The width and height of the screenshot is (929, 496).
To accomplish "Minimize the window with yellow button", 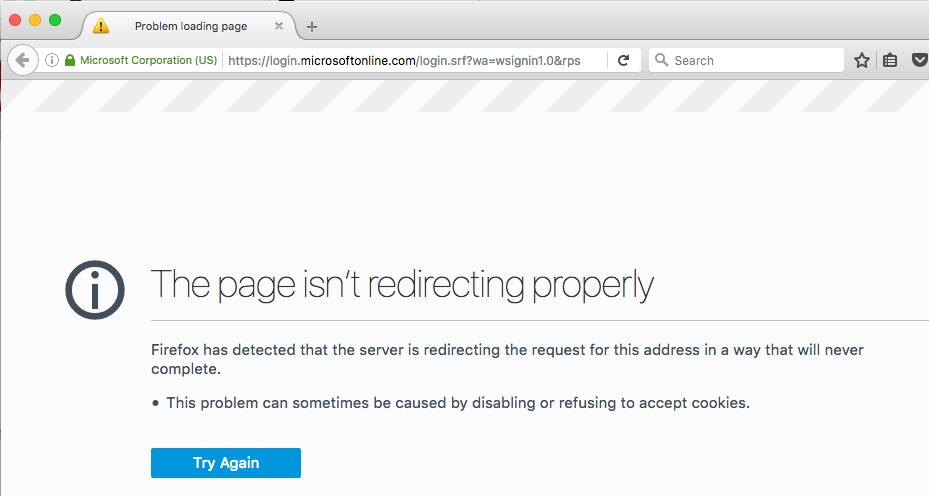I will coord(35,20).
